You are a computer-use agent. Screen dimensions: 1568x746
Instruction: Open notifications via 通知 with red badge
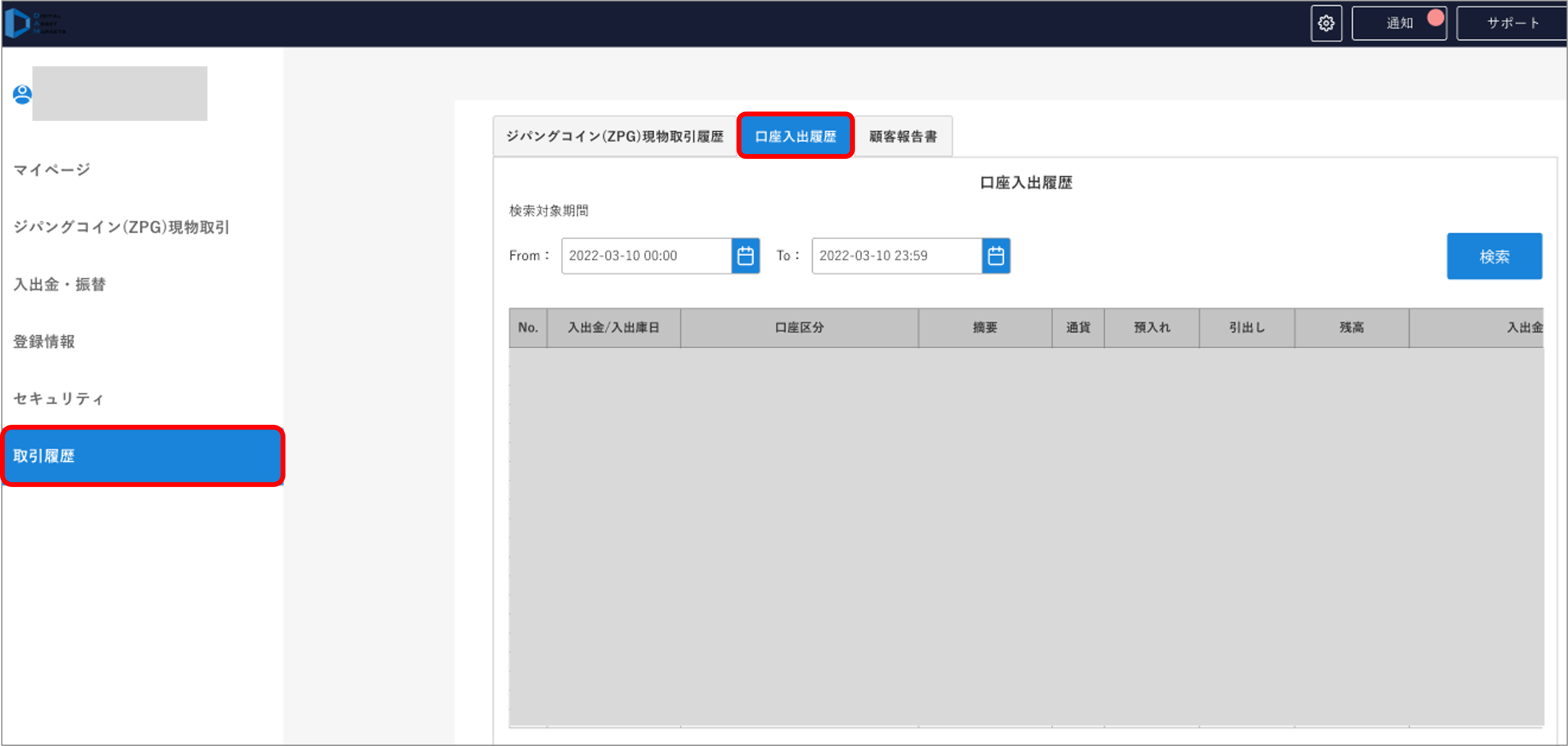(1399, 22)
